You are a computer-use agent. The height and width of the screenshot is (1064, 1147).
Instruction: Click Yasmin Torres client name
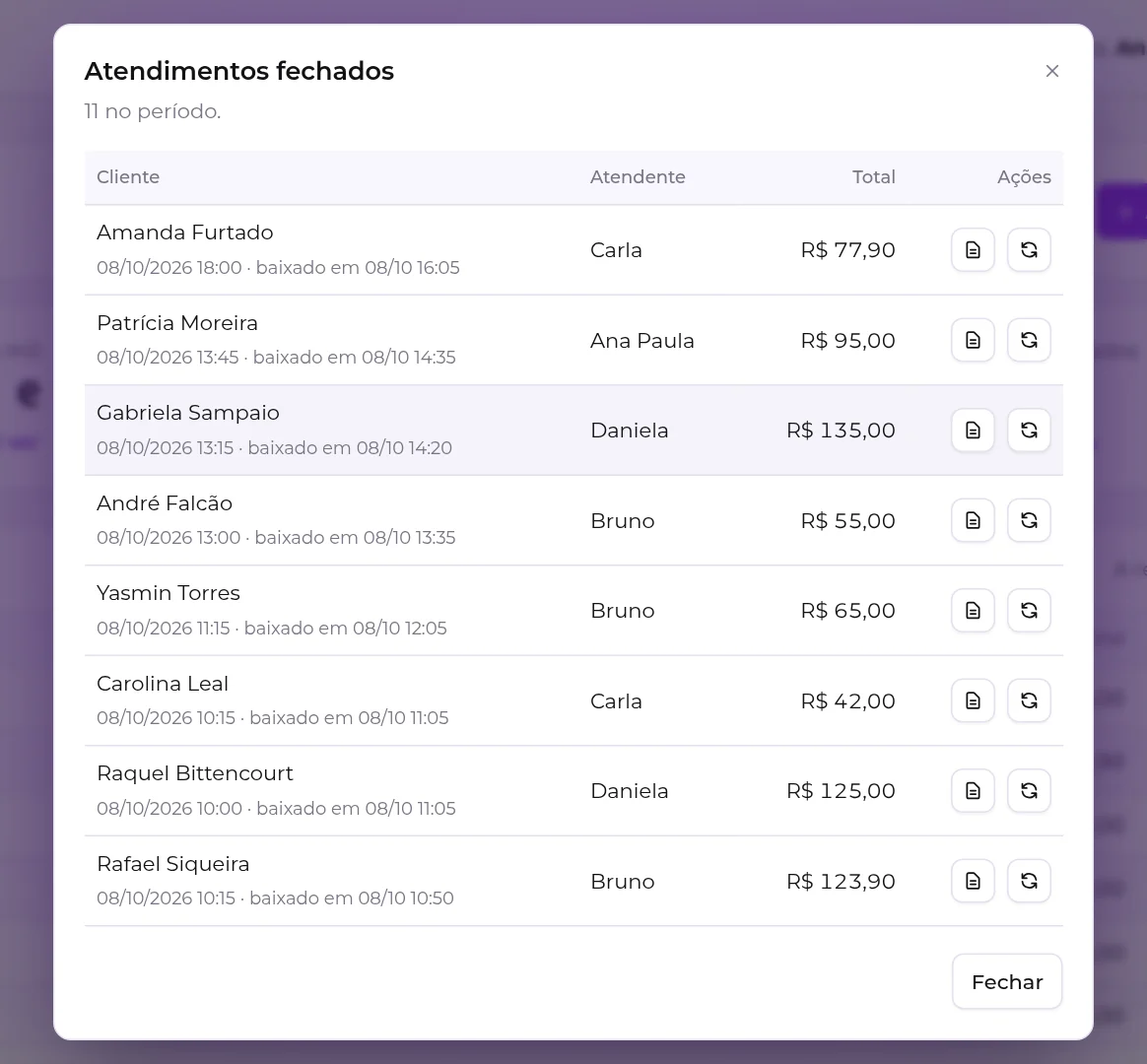tap(169, 593)
